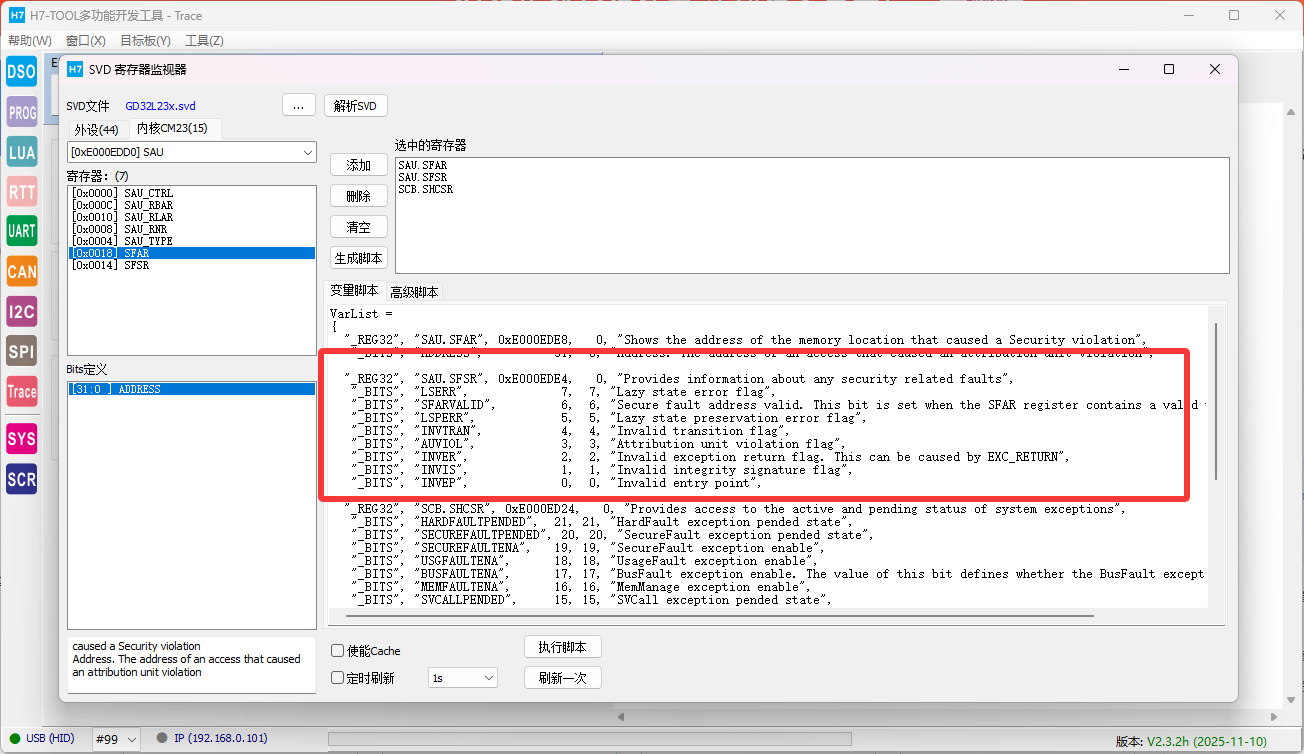Open the #99 device number dropdown

click(116, 739)
